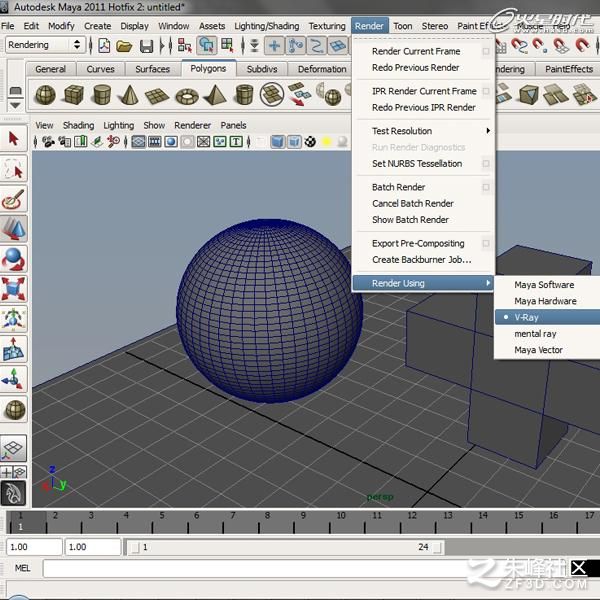
Task: Create a polygon torus from shelf
Action: (187, 96)
